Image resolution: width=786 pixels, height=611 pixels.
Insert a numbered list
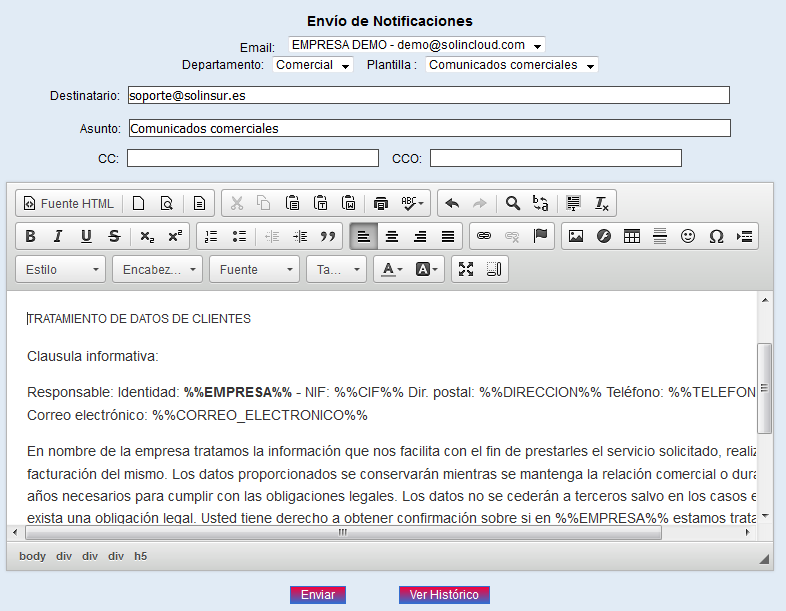[211, 236]
